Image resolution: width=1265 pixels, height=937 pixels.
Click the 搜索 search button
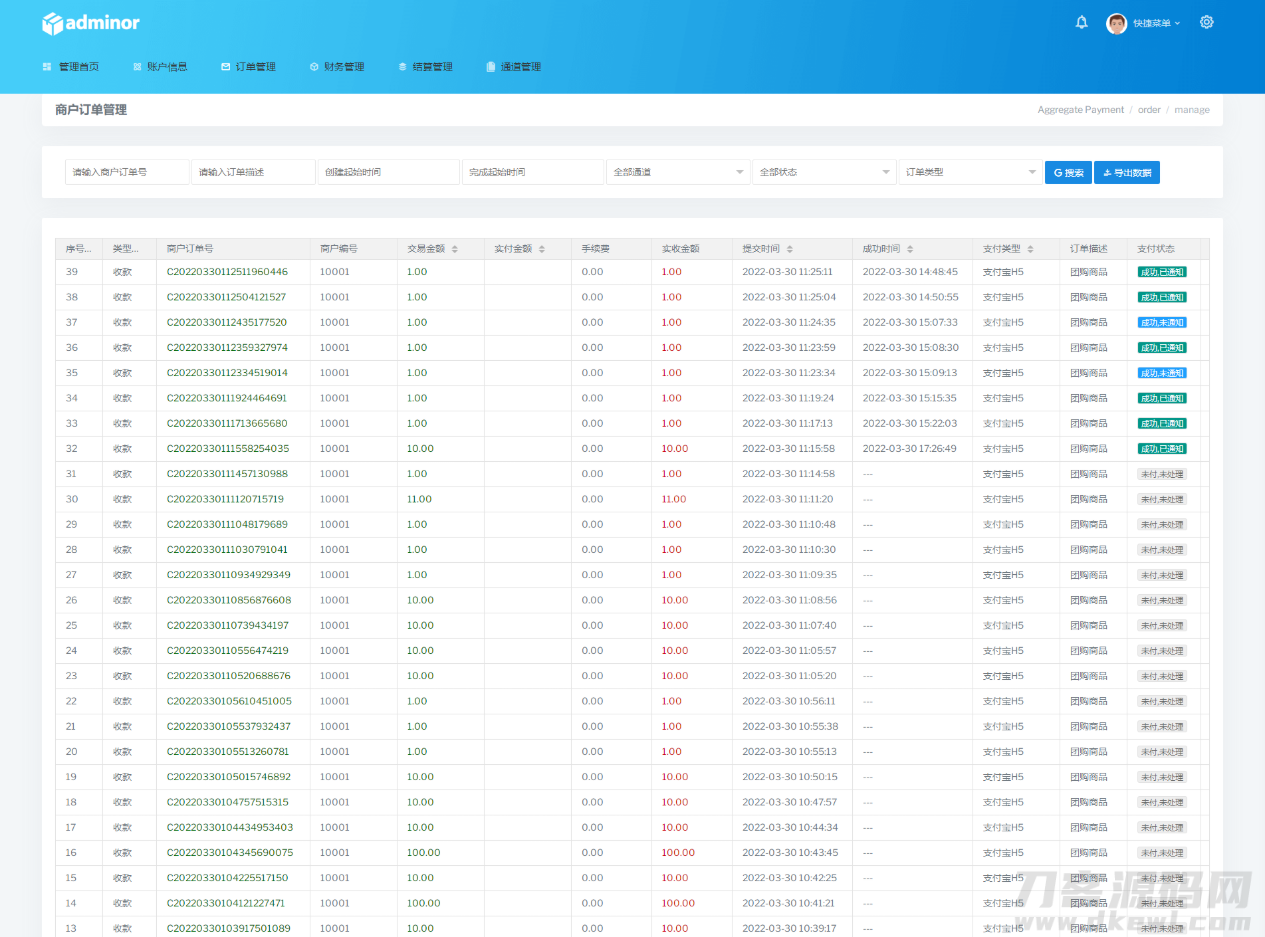(x=1068, y=173)
